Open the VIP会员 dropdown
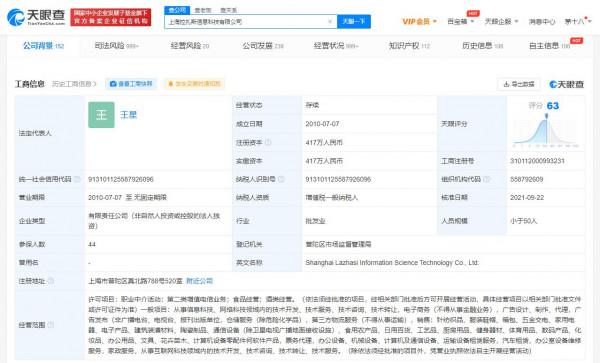This screenshot has width=600, height=363. tap(419, 21)
